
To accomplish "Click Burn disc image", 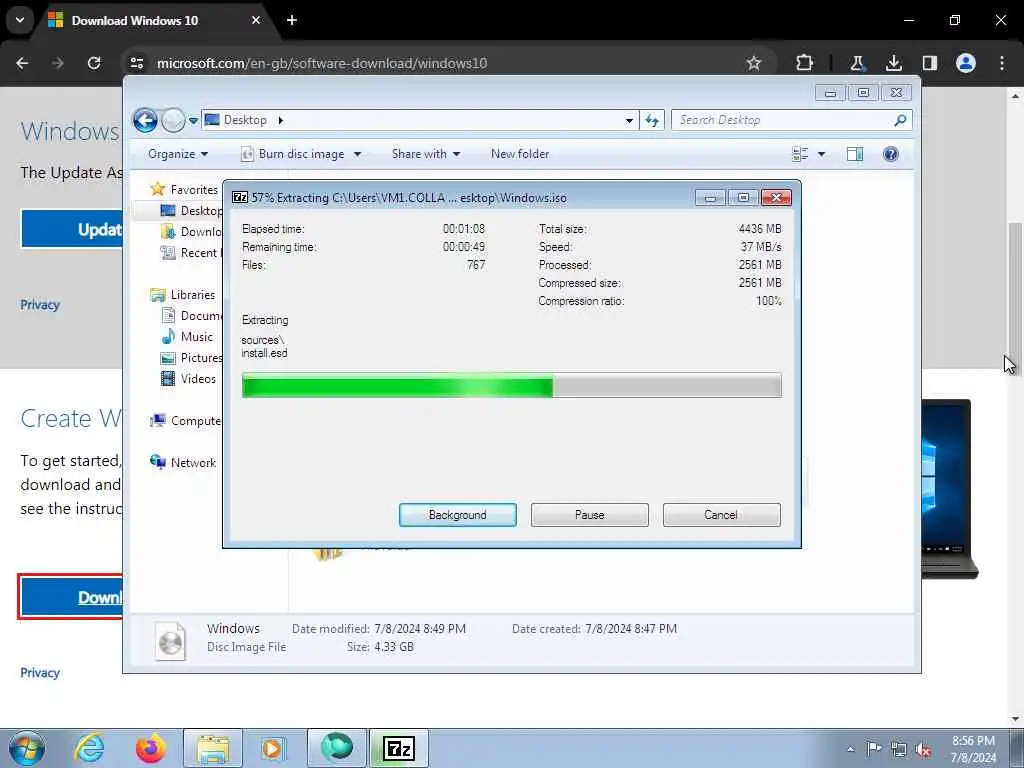I will click(x=293, y=154).
